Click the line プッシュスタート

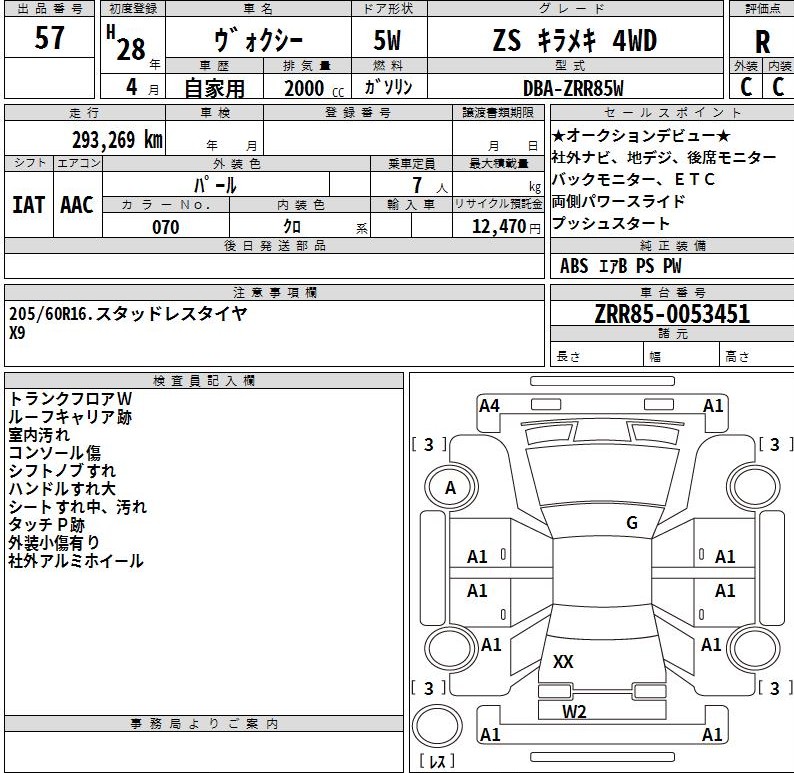611,223
